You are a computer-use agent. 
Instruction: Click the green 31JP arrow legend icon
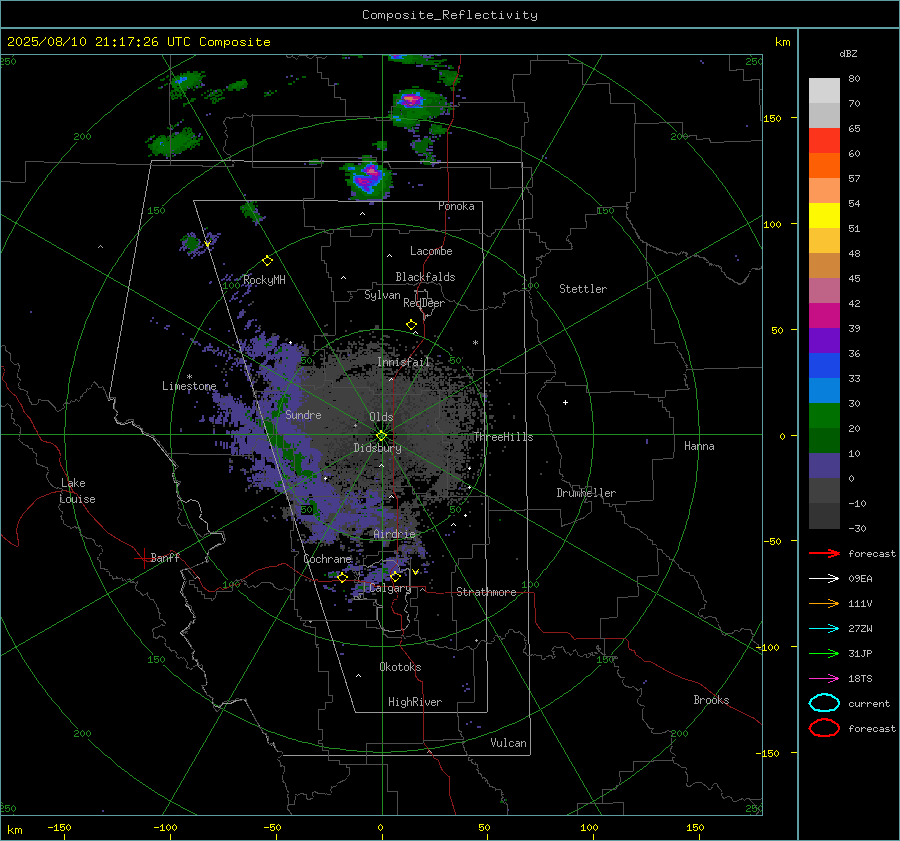[824, 653]
